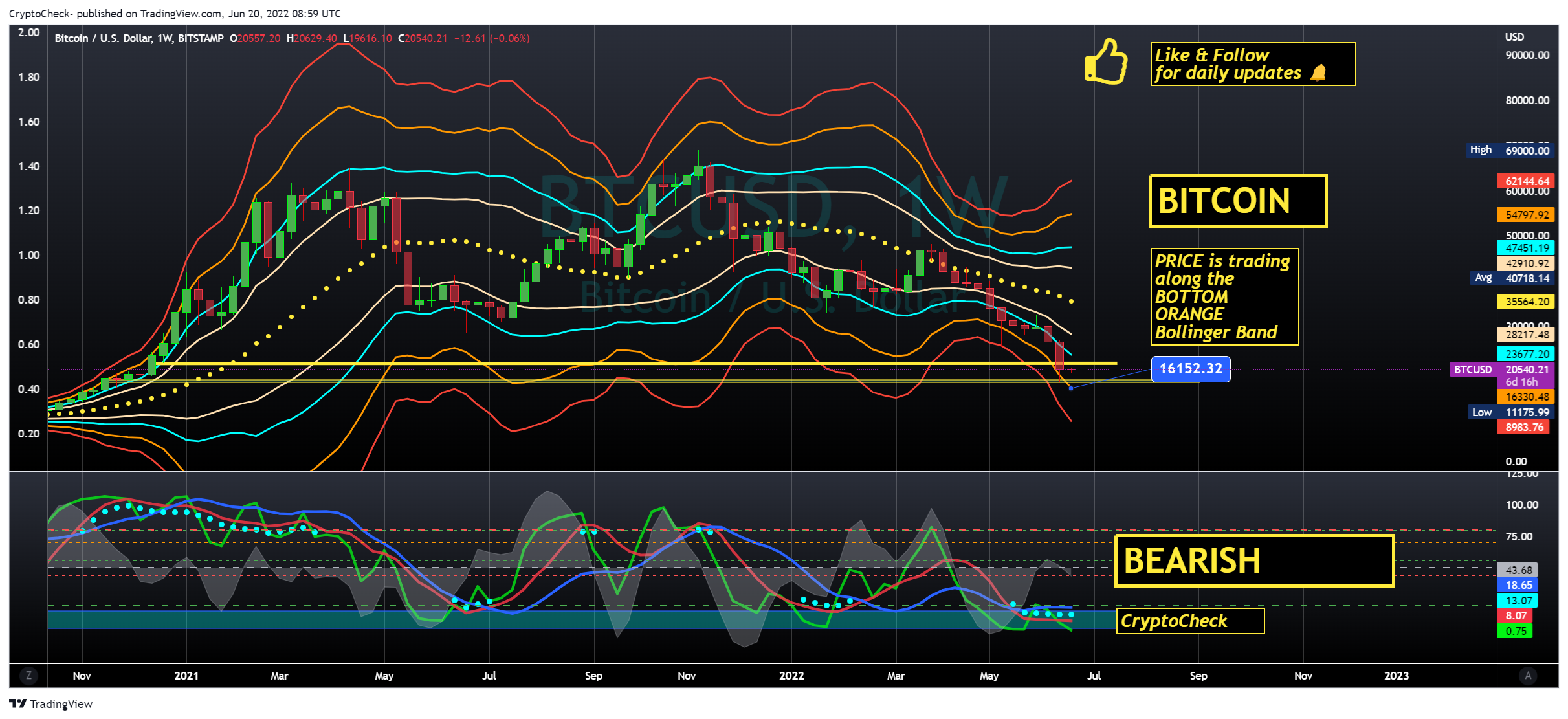This screenshot has height=719, width=1568.
Task: Click the cyan 23677.20 price label
Action: (x=1526, y=354)
